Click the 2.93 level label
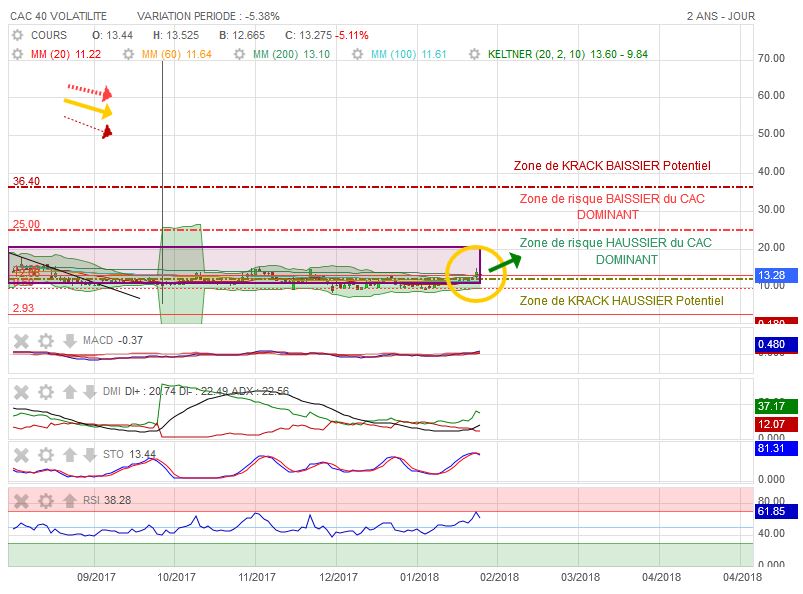Viewport: 803px width, 594px height. [23, 308]
